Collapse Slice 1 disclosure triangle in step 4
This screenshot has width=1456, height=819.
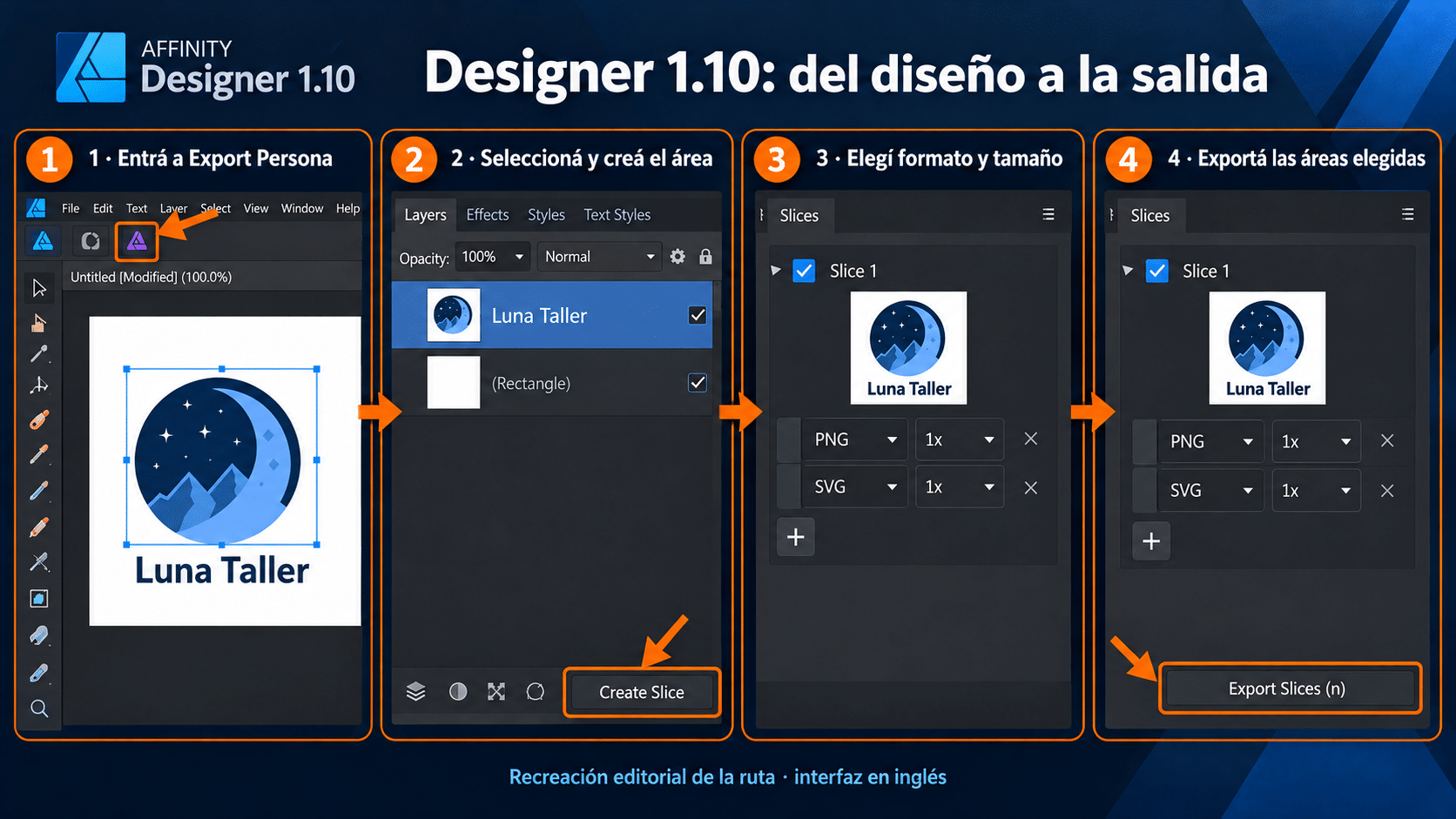1128,271
